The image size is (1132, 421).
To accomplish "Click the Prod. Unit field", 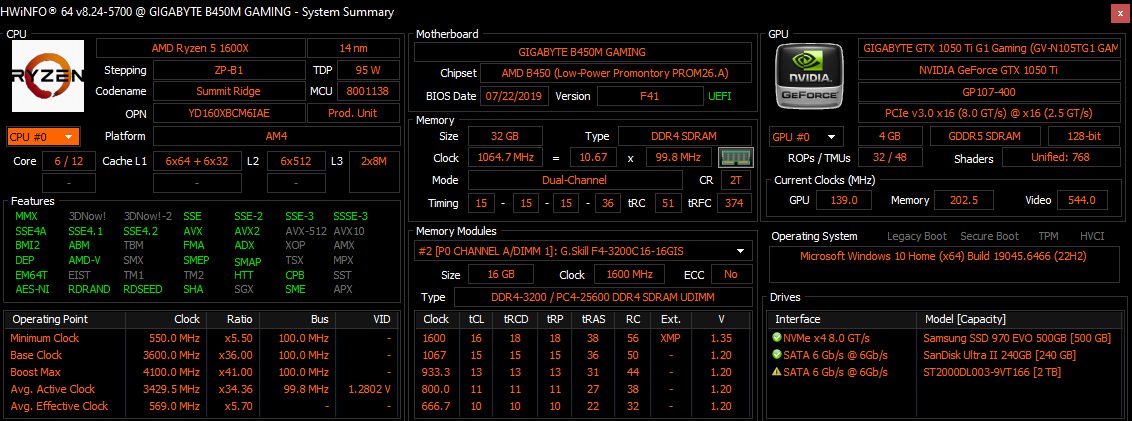I will (x=353, y=113).
